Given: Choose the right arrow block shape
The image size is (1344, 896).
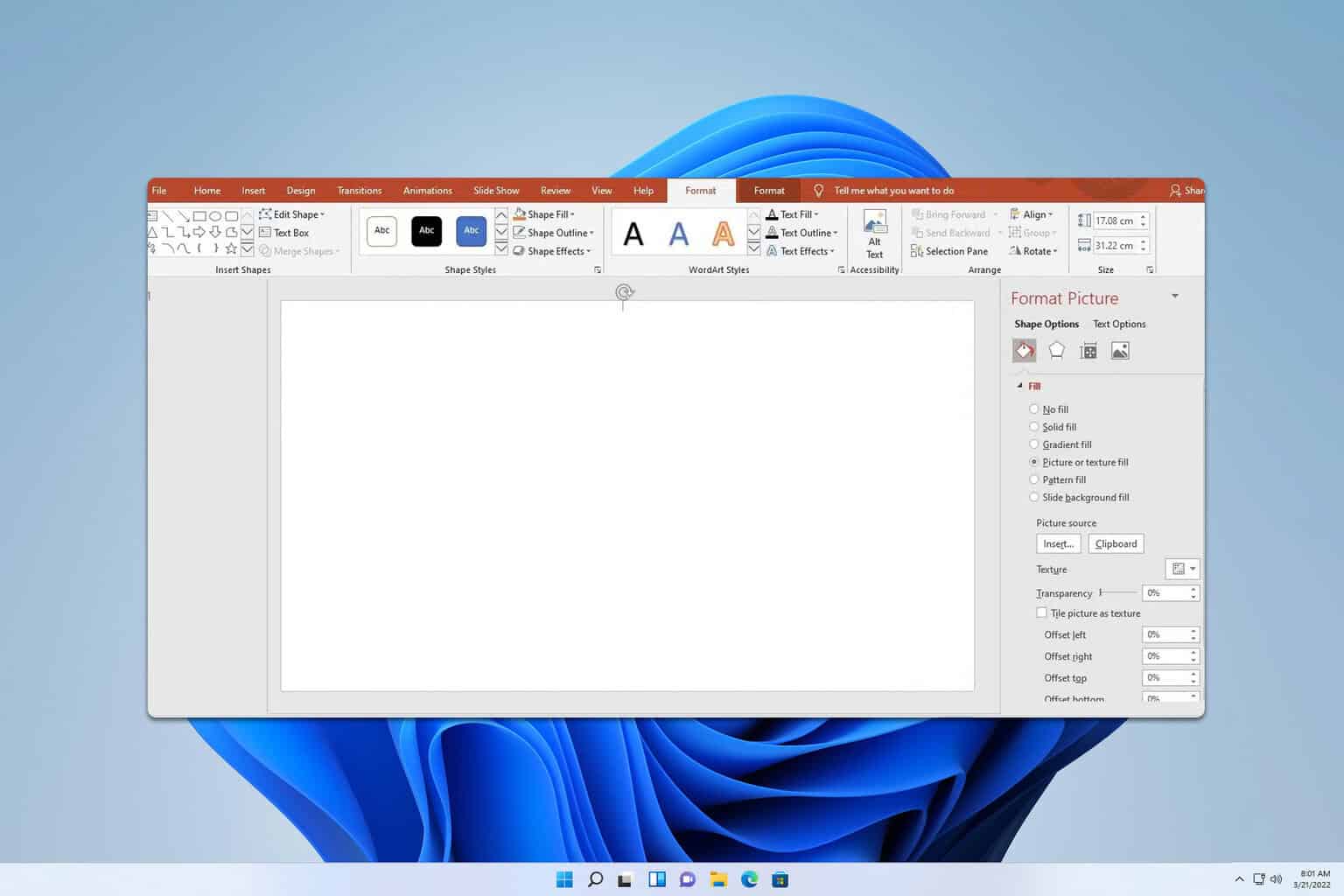Looking at the screenshot, I should [x=199, y=233].
